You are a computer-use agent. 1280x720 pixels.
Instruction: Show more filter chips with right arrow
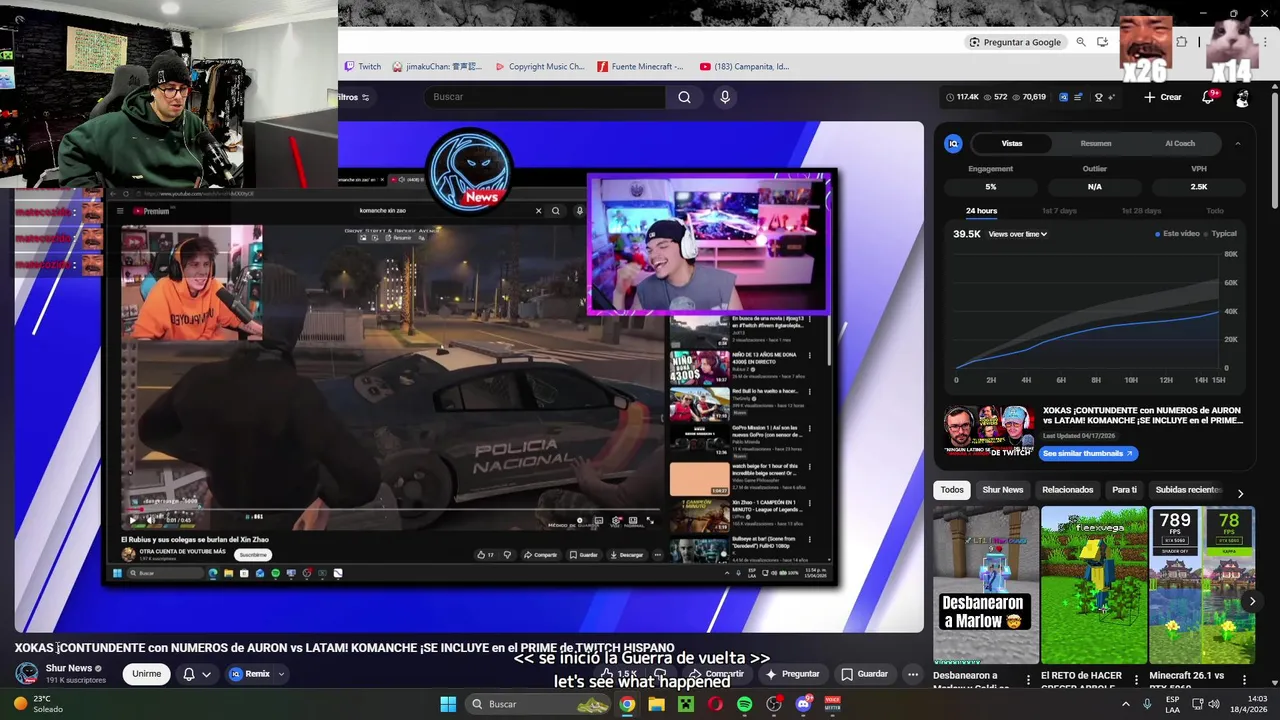1240,493
